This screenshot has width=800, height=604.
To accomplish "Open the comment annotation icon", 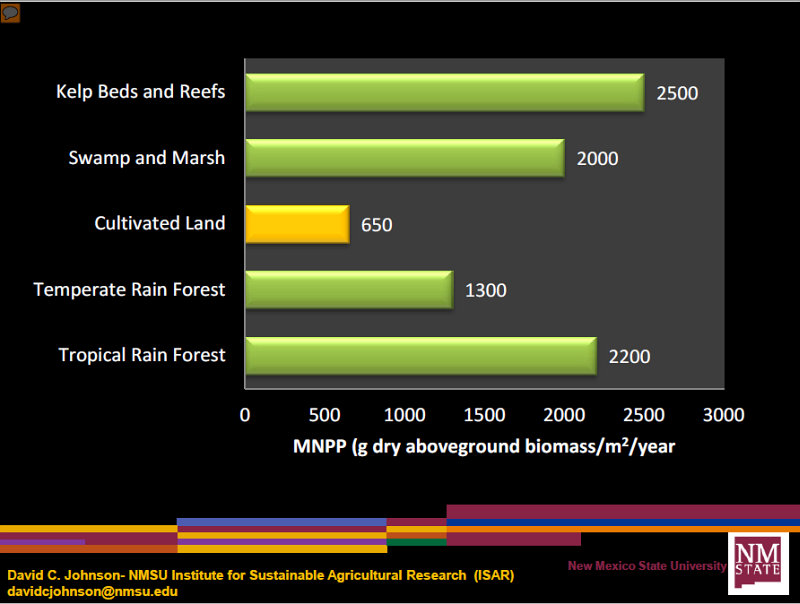I will (x=12, y=13).
